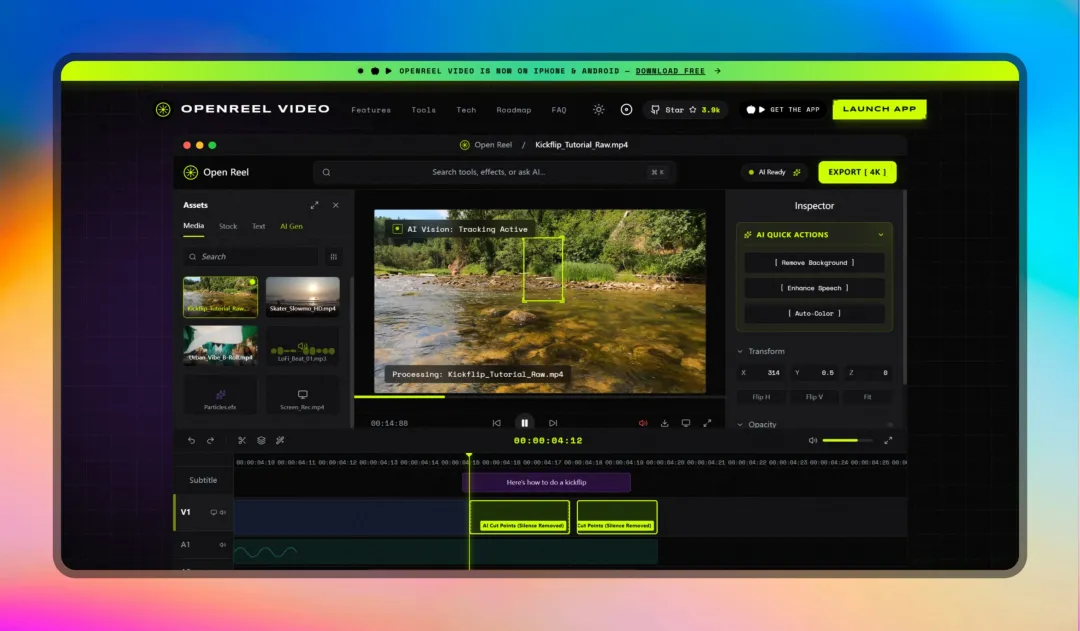Screen dimensions: 1080x631
Task: Select the magic wand tool
Action: click(280, 440)
